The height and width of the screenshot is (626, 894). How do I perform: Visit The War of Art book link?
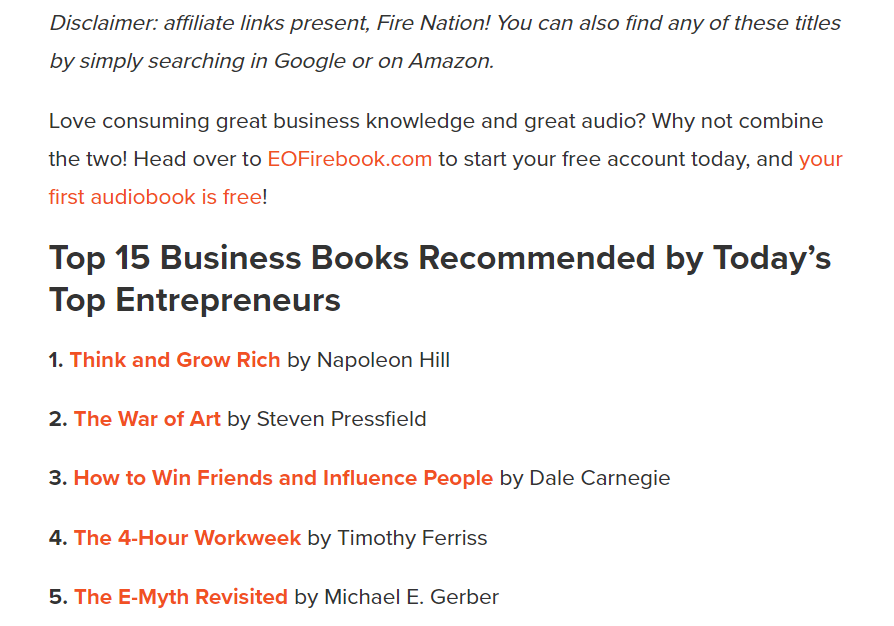pyautogui.click(x=147, y=419)
